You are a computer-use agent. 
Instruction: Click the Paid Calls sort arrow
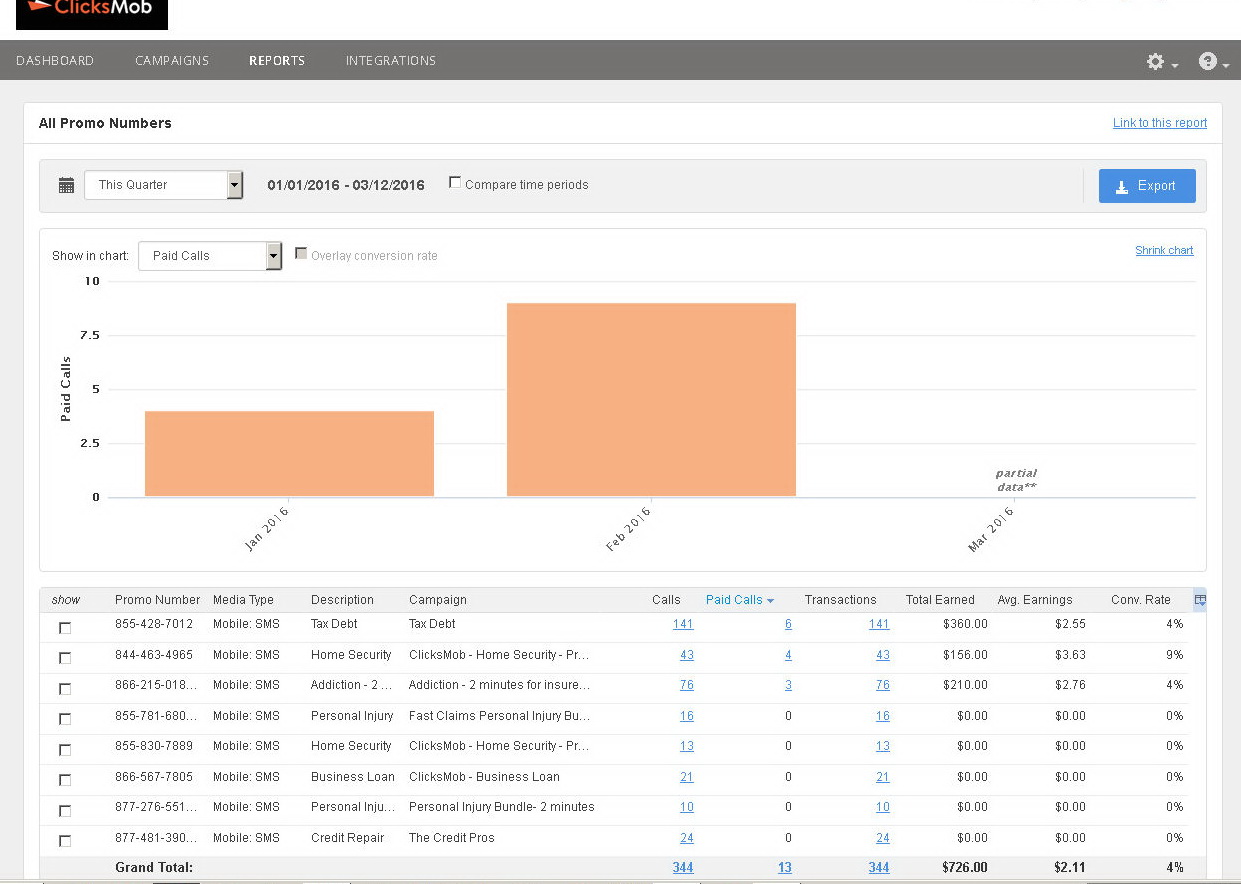coord(770,601)
